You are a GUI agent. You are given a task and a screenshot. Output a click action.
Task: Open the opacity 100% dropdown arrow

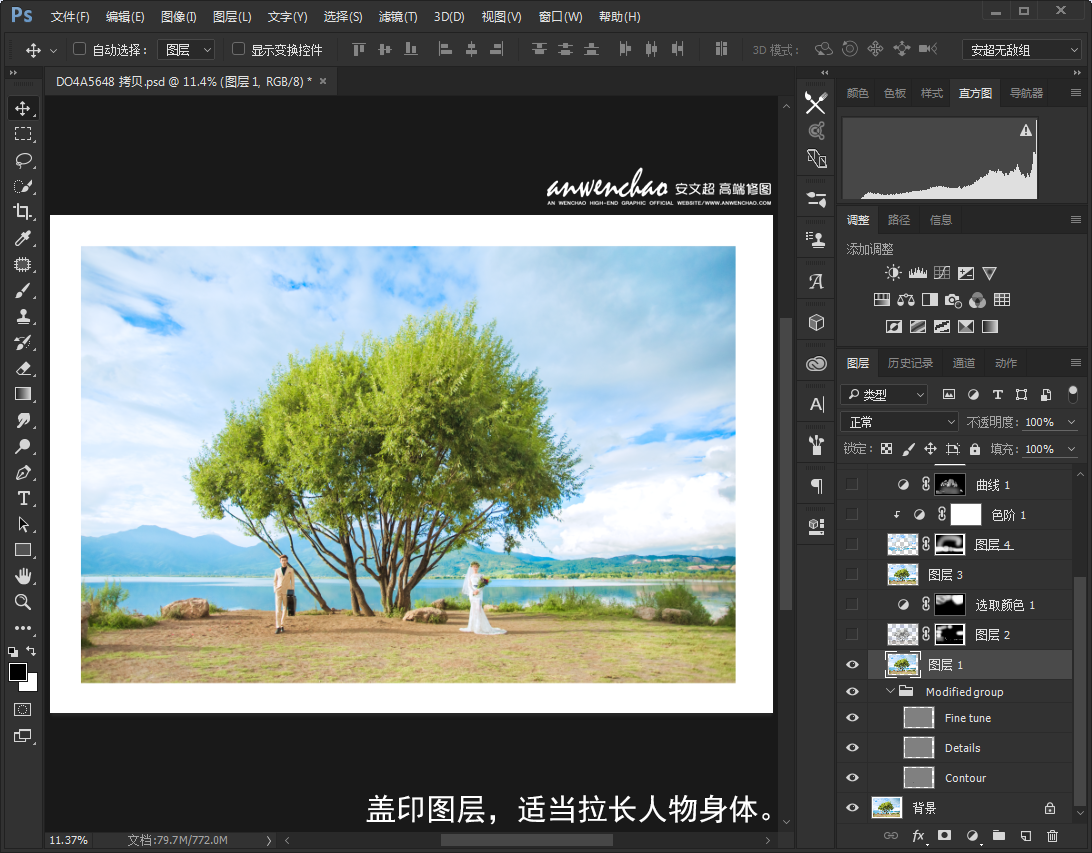point(1071,422)
